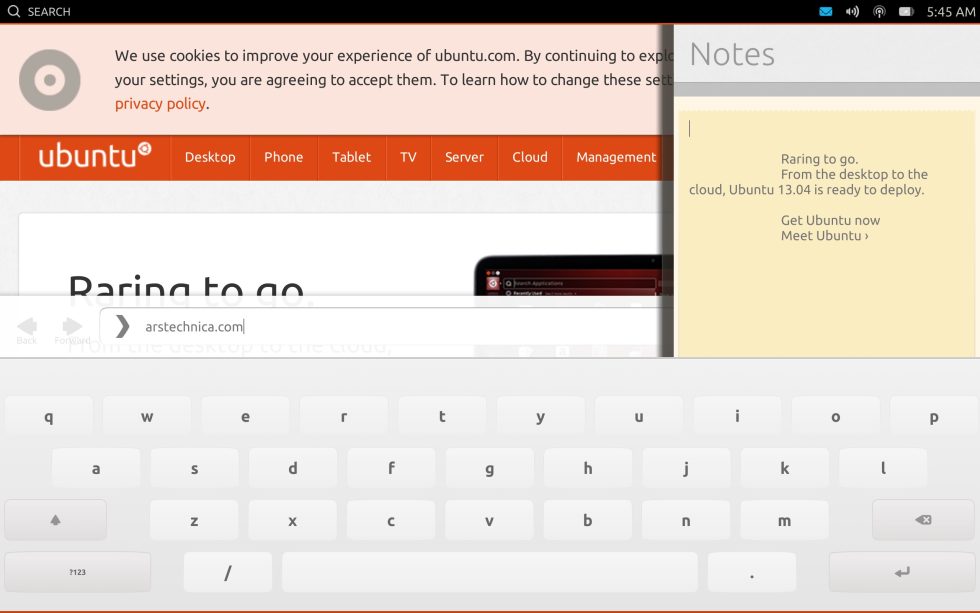Screen dimensions: 980x613
Task: Tap the browser Back arrow
Action: point(27,325)
